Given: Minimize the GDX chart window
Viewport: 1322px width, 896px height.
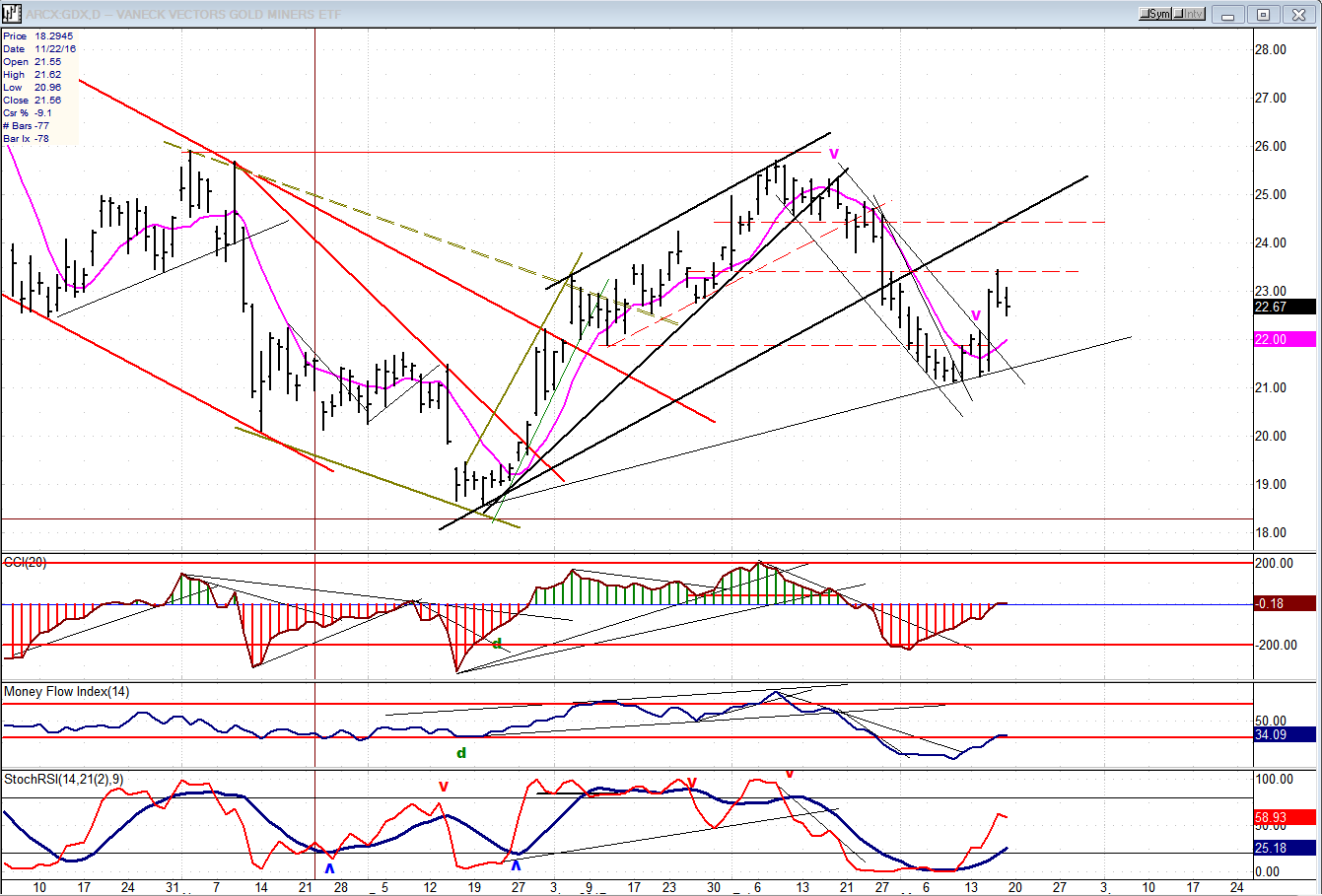Looking at the screenshot, I should click(1228, 14).
